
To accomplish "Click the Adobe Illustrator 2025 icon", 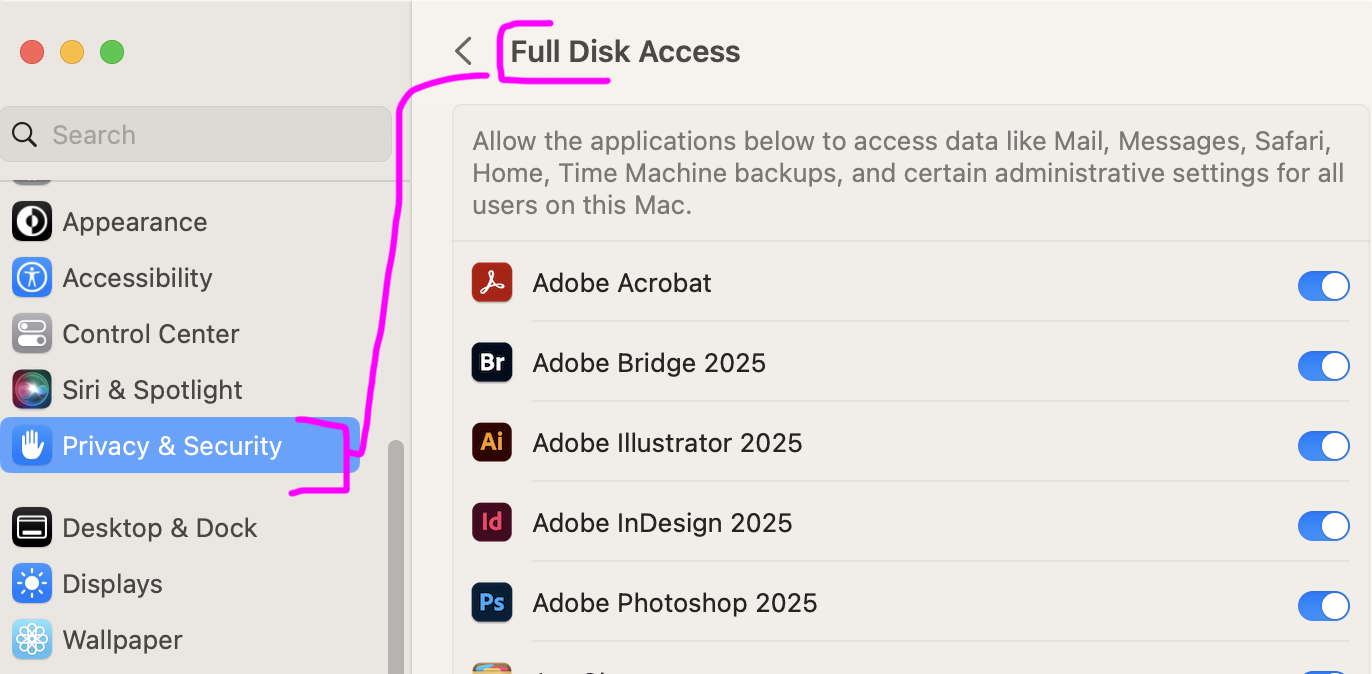I will point(492,443).
